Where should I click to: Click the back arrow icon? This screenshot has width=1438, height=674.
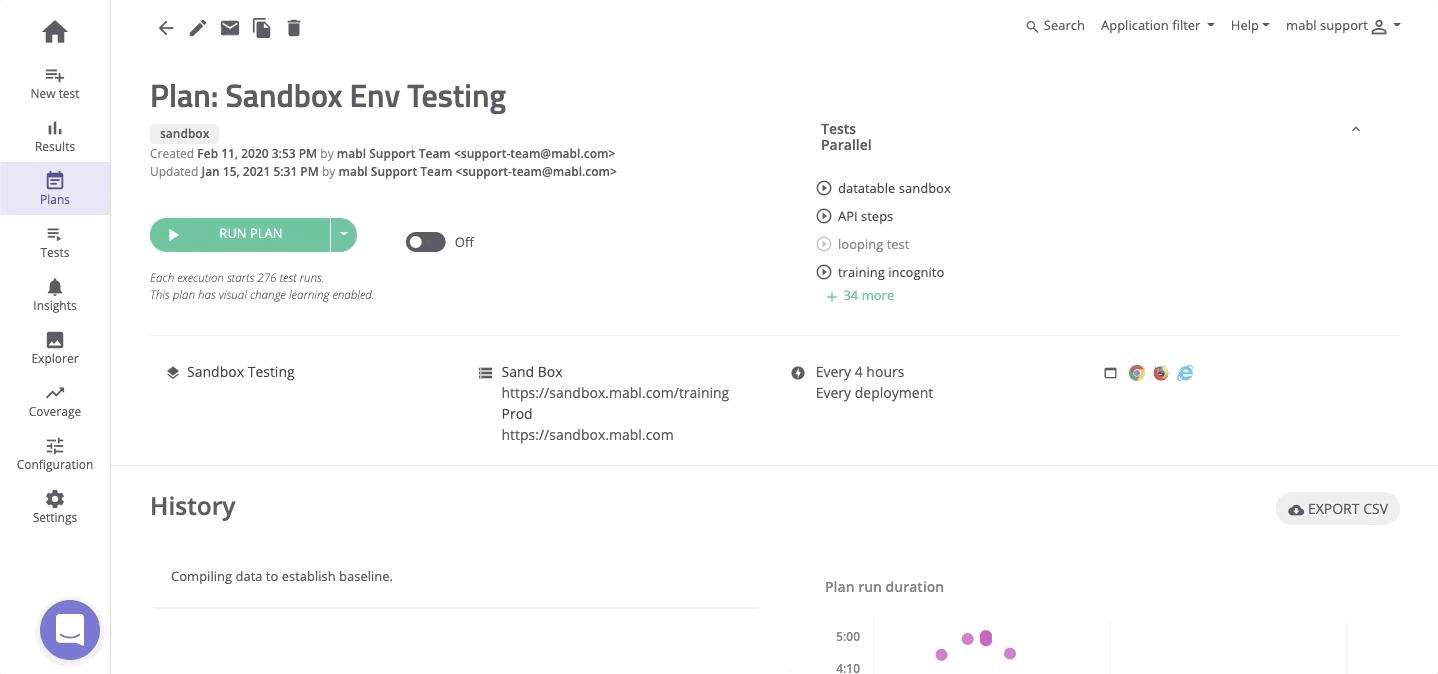(166, 28)
